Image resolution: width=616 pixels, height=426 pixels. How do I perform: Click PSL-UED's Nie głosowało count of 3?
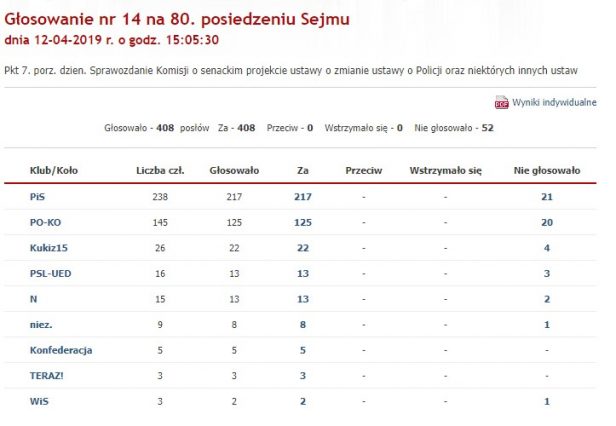point(546,273)
